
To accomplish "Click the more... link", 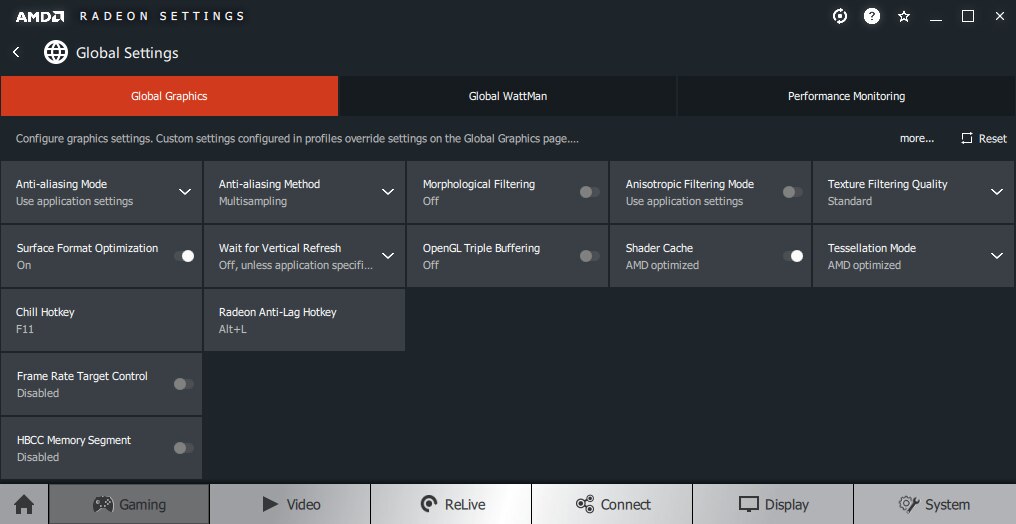I will (917, 138).
